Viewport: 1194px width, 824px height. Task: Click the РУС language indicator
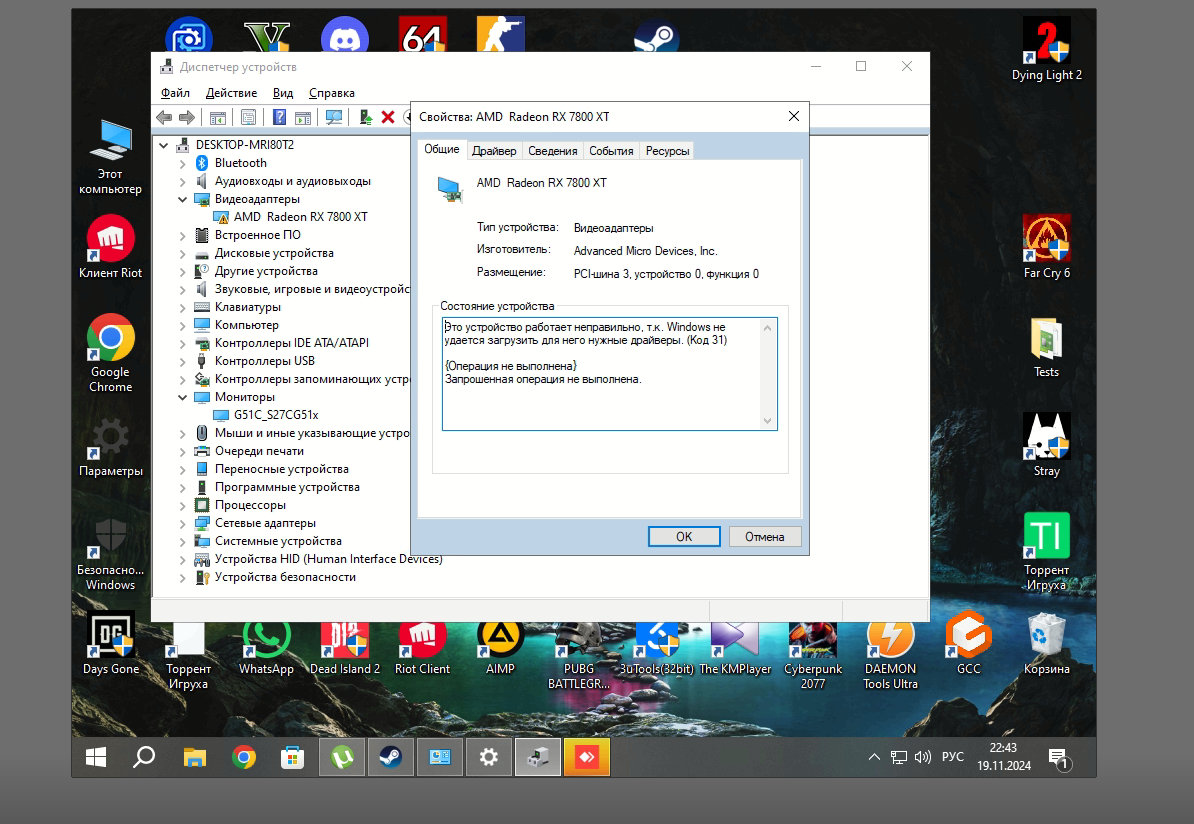[953, 757]
